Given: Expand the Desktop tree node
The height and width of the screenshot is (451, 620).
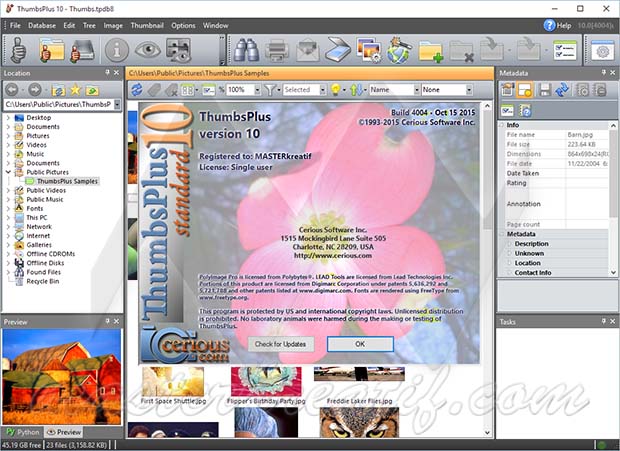Looking at the screenshot, I should 8,117.
